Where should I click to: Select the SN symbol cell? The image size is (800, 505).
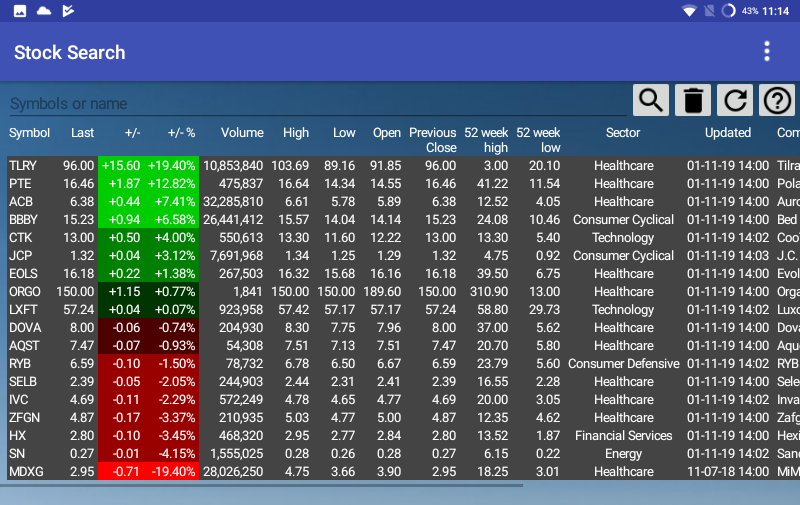[x=17, y=453]
